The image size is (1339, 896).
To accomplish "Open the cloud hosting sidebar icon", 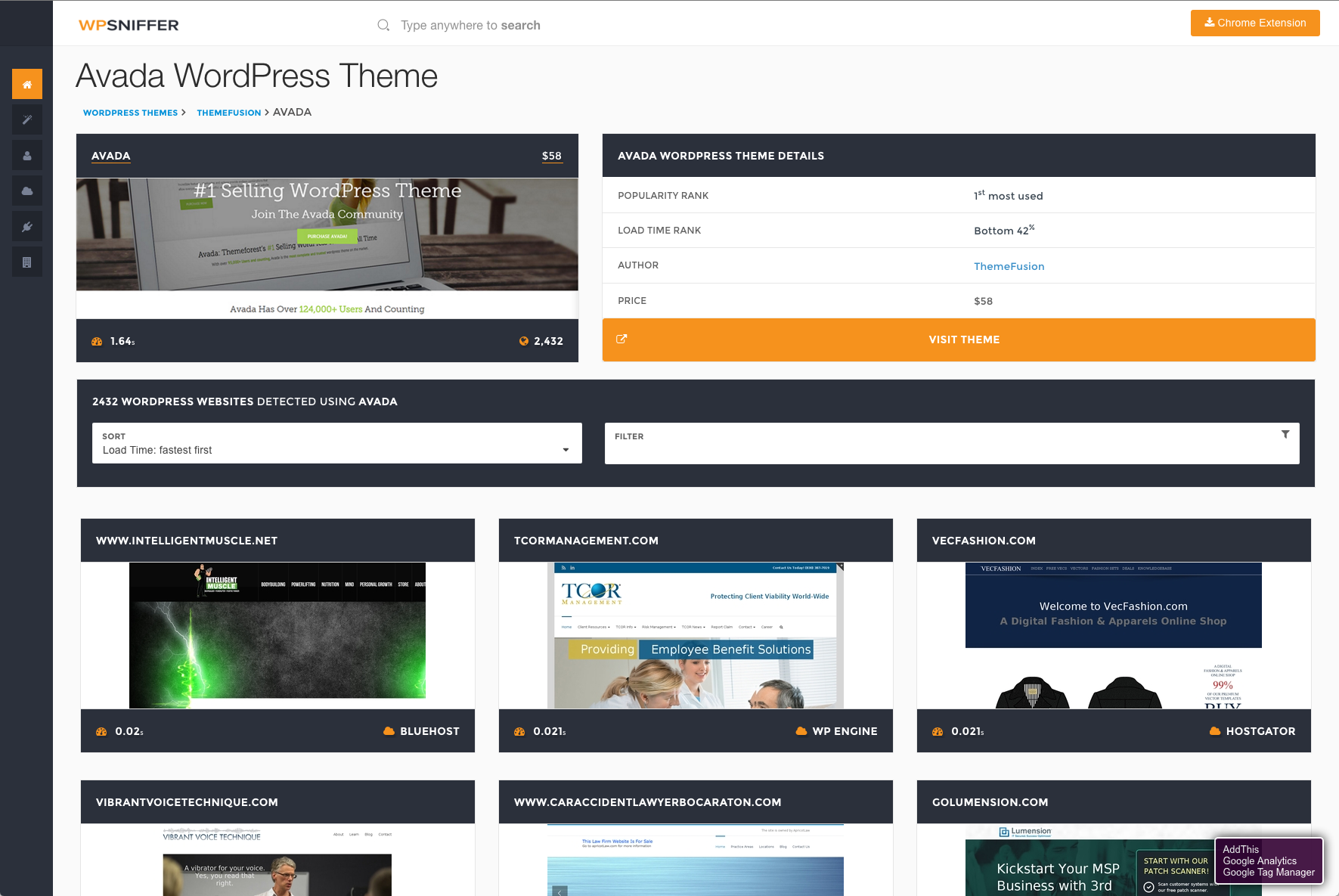I will (x=27, y=191).
